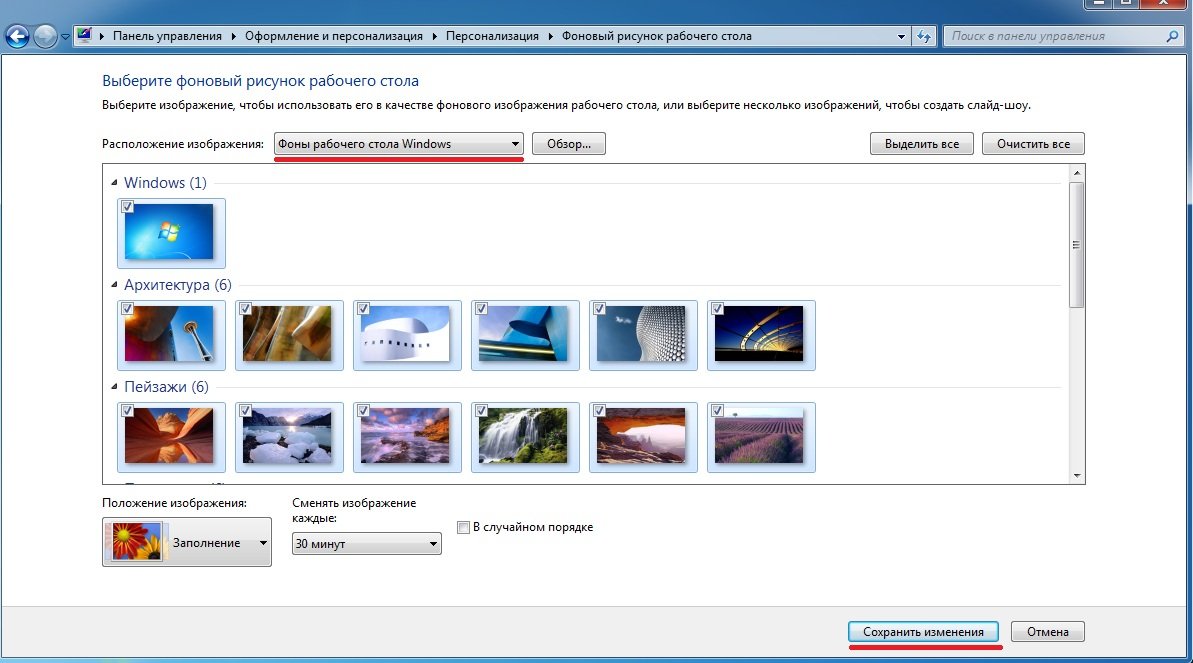Screen dimensions: 1193x663
Task: Click scrollbar up arrow in wallpaper list
Action: 1077,173
